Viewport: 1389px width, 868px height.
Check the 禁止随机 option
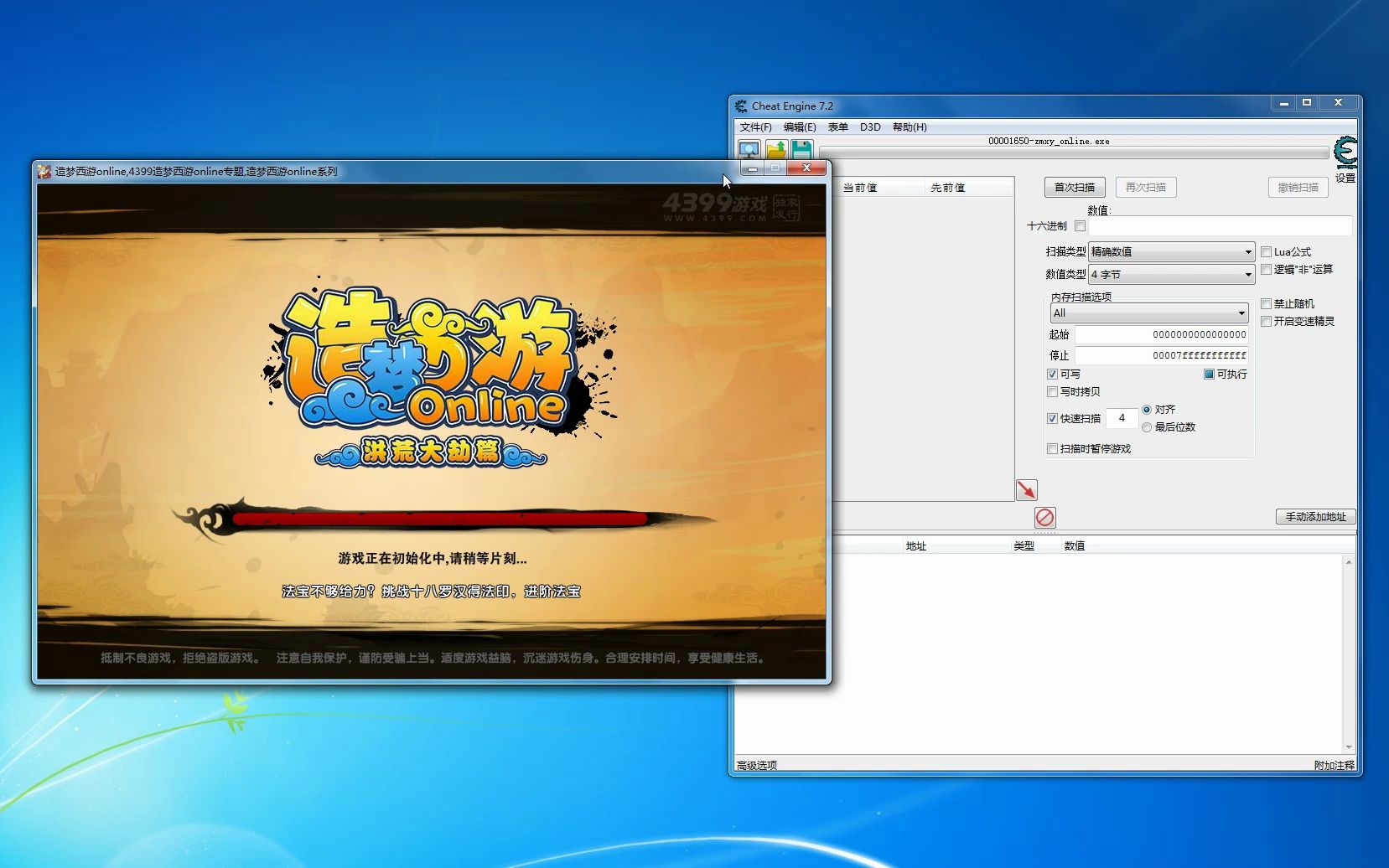(x=1266, y=303)
